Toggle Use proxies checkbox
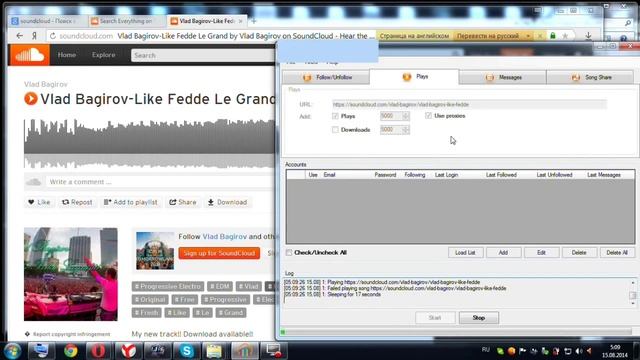640x360 pixels. click(428, 116)
